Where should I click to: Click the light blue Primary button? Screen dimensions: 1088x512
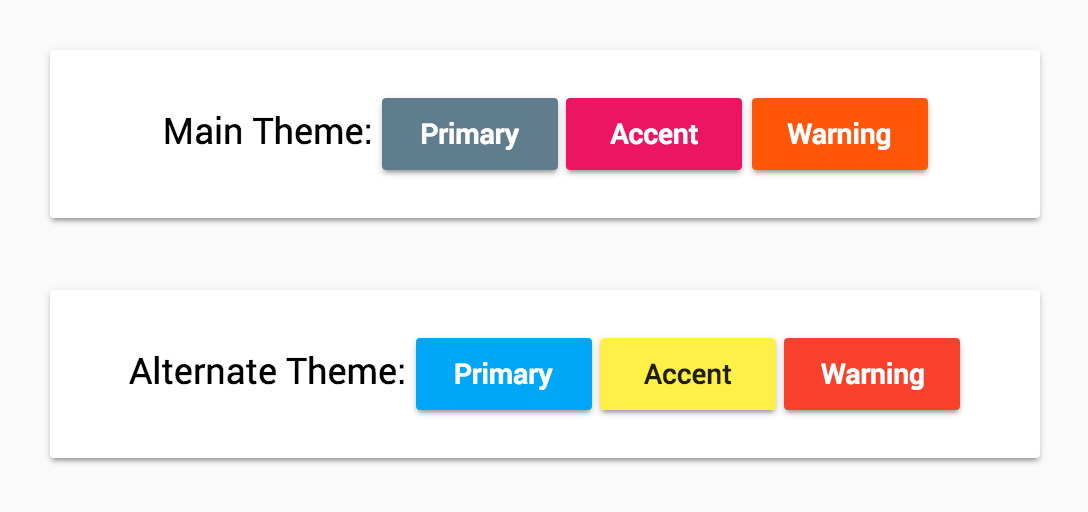503,374
